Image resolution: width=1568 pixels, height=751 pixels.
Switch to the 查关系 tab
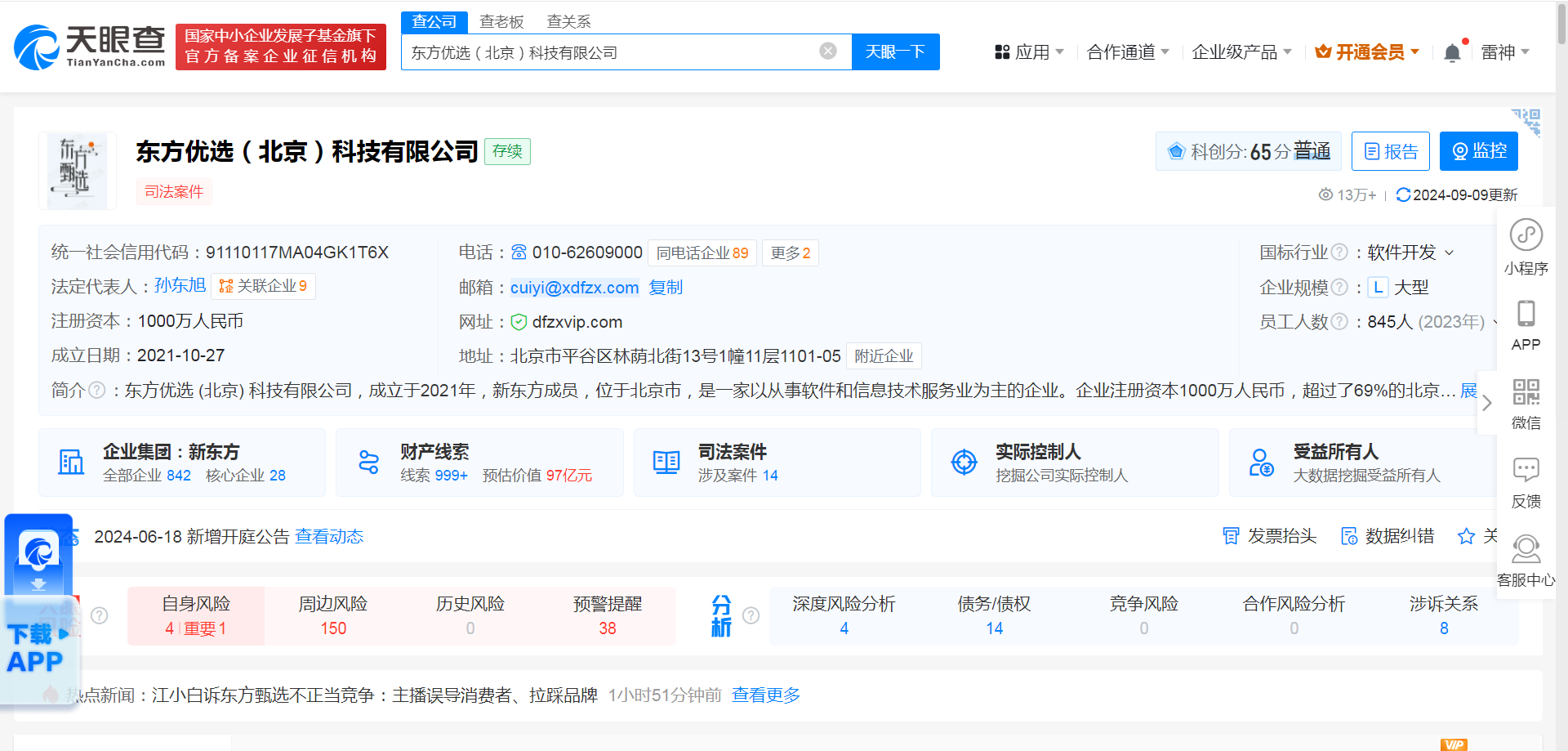(x=568, y=21)
